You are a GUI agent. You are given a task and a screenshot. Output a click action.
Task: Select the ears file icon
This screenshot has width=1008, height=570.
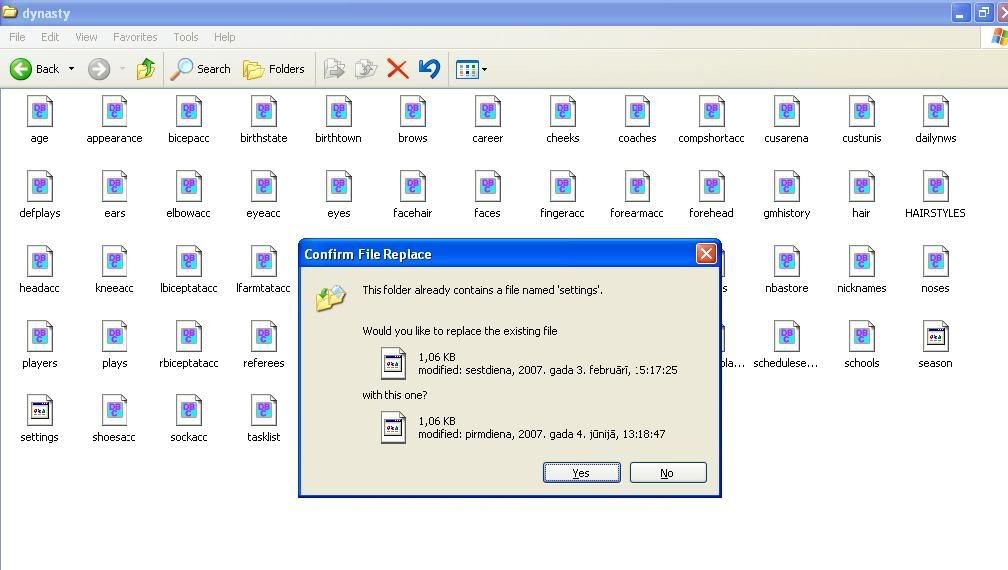114,186
